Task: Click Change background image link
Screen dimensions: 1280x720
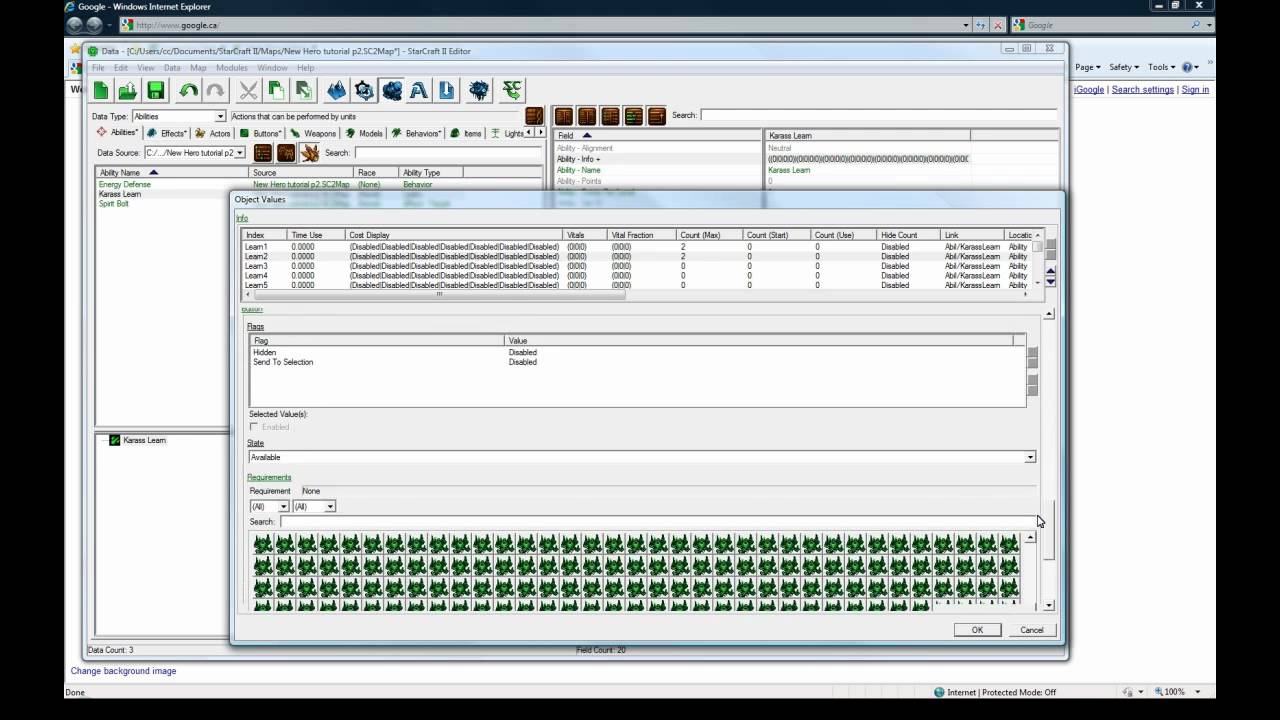Action: pyautogui.click(x=123, y=671)
